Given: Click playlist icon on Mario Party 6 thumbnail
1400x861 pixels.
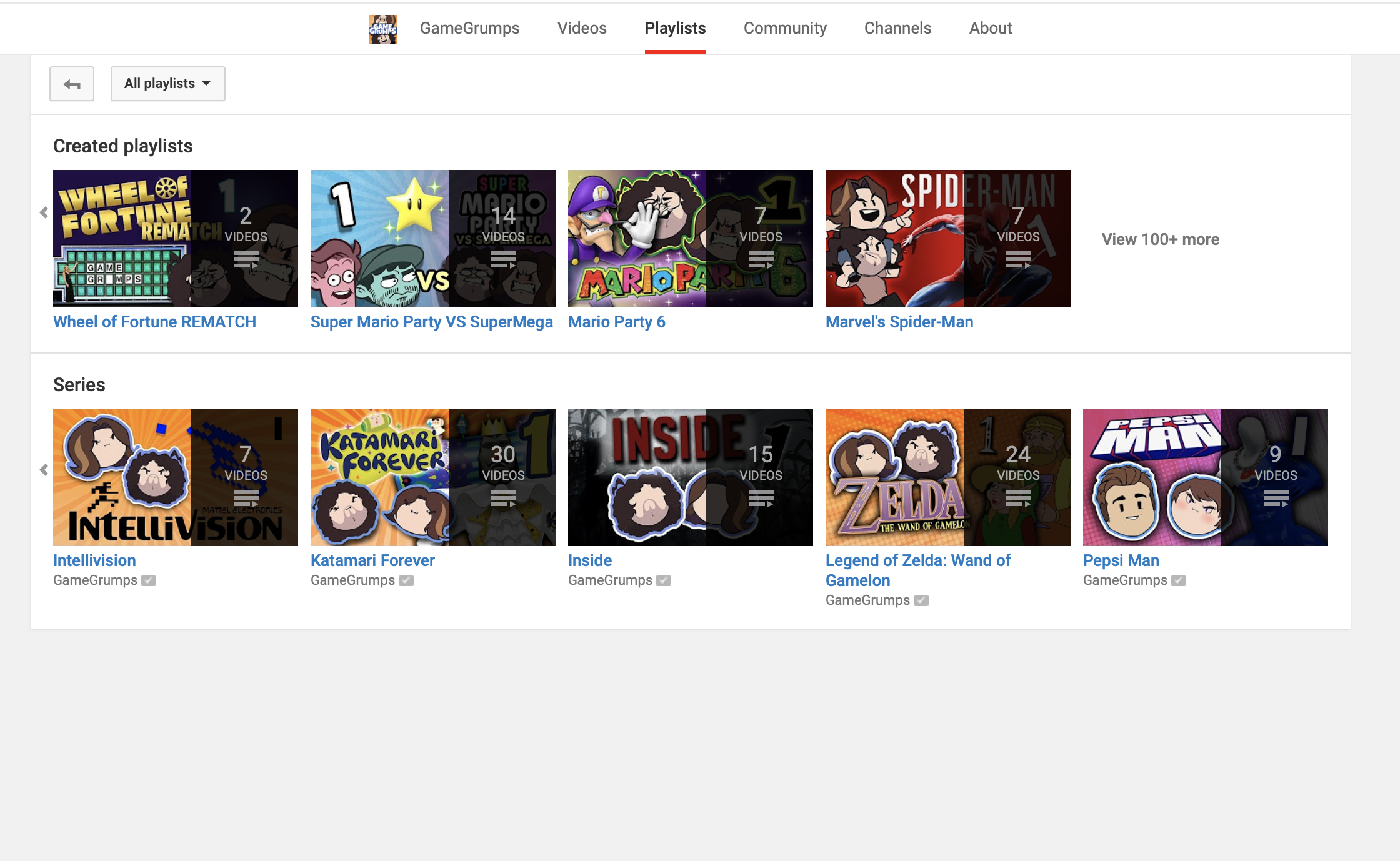Looking at the screenshot, I should 761,259.
